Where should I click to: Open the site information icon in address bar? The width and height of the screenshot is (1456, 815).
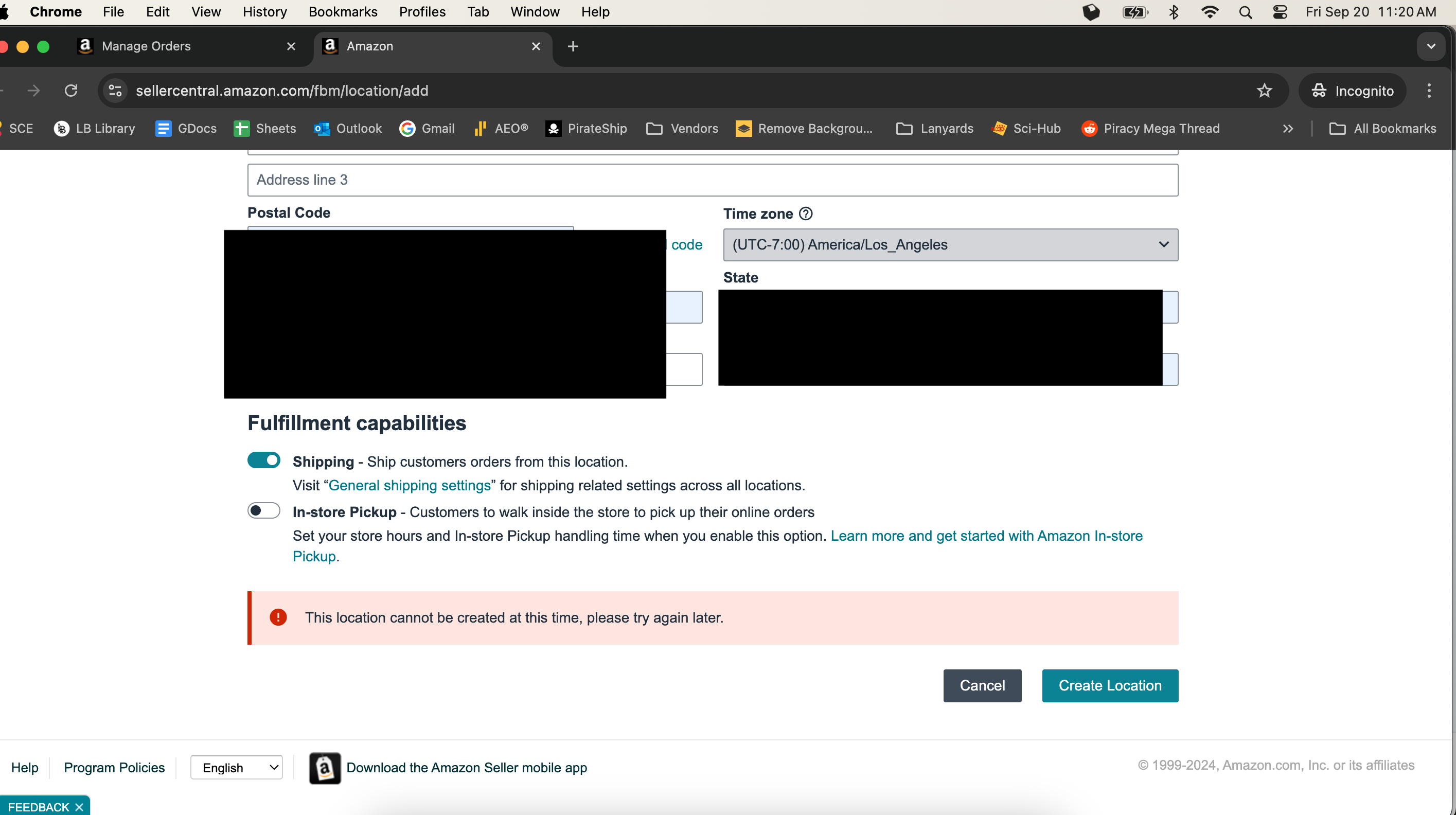point(115,91)
